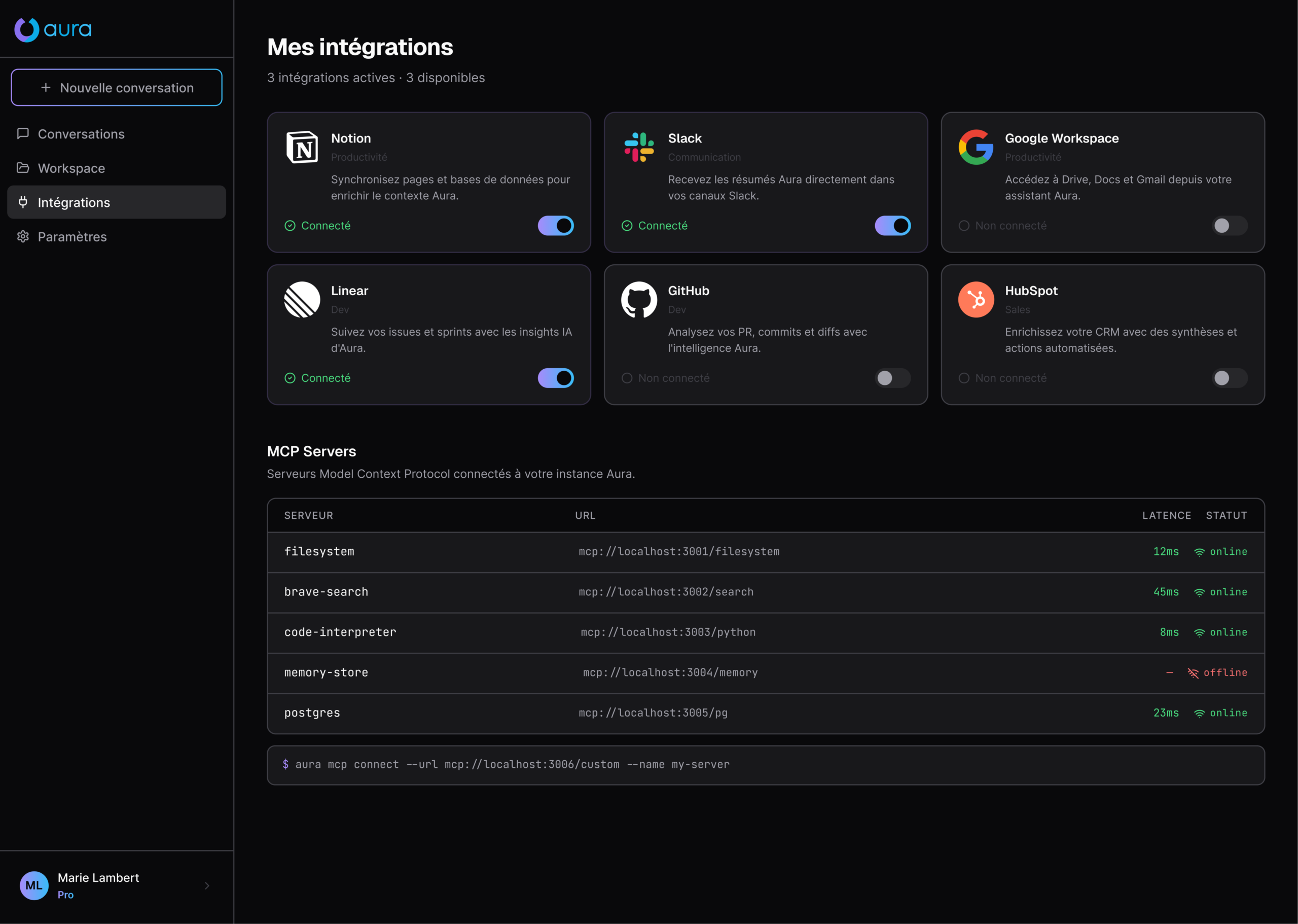Click the mcp://localhost:3004/memory URL
This screenshot has height=924, width=1298.
tap(671, 672)
